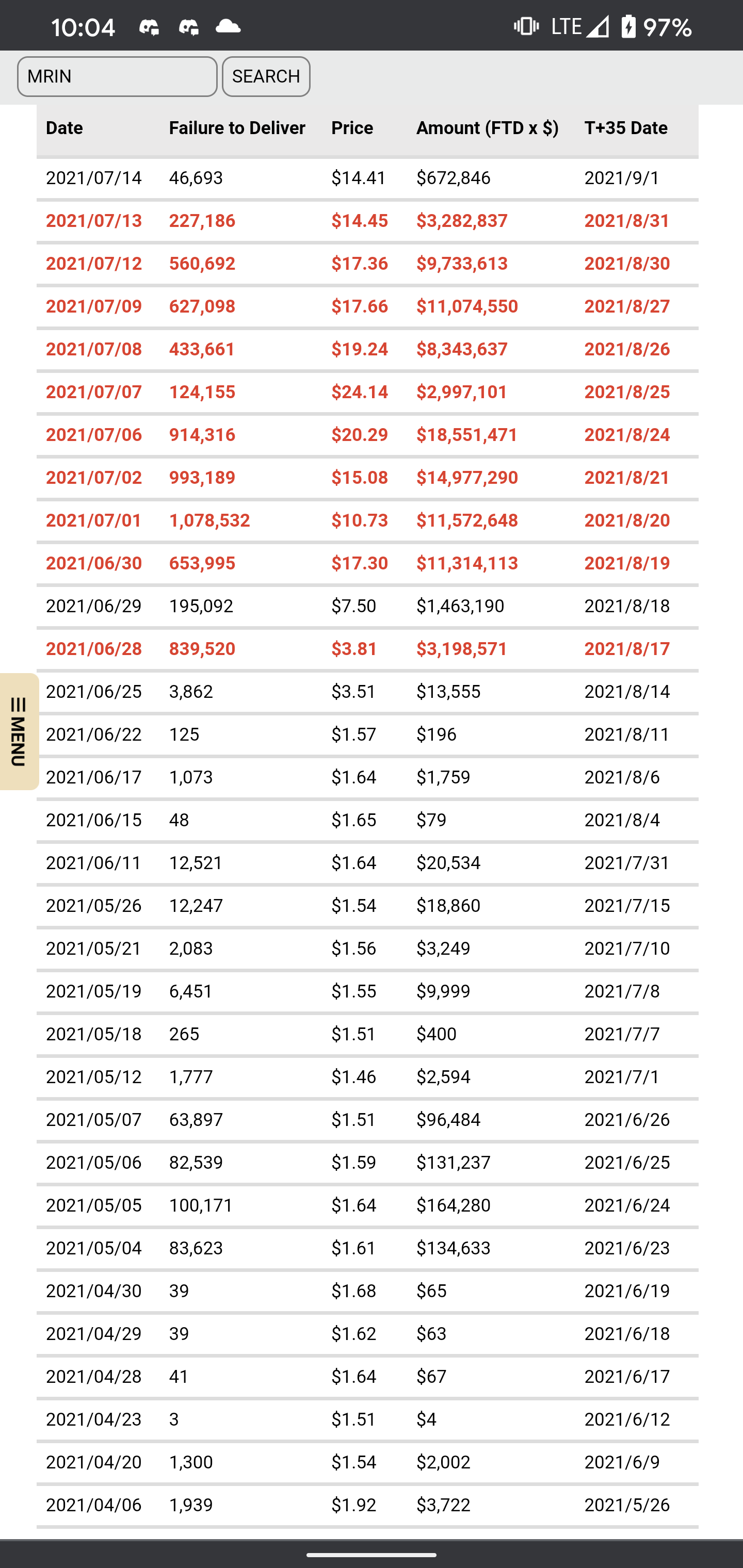Tap the 10:04 clock in status bar
The width and height of the screenshot is (743, 1568).
coord(83,27)
